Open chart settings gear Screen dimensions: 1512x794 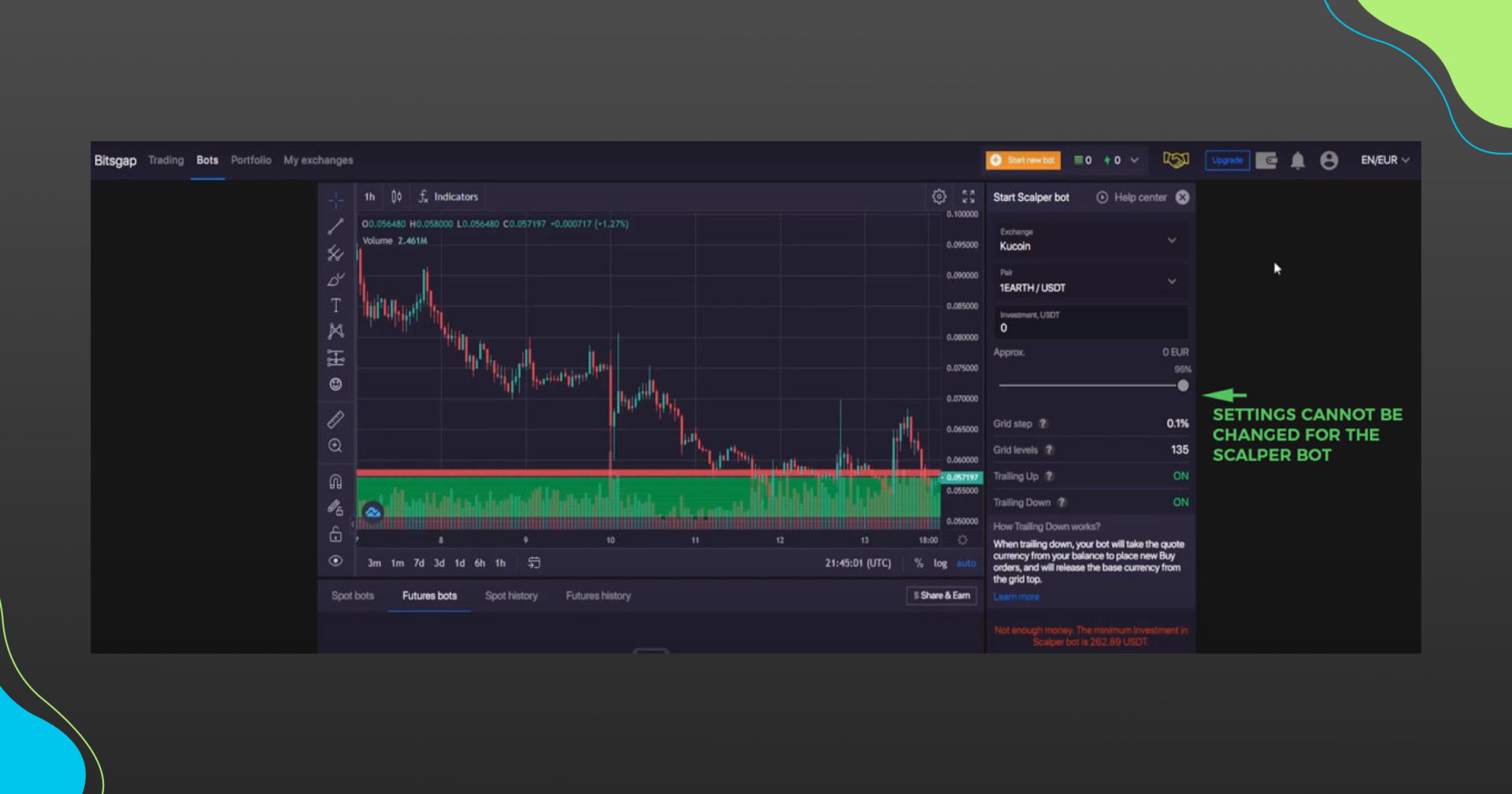[938, 196]
